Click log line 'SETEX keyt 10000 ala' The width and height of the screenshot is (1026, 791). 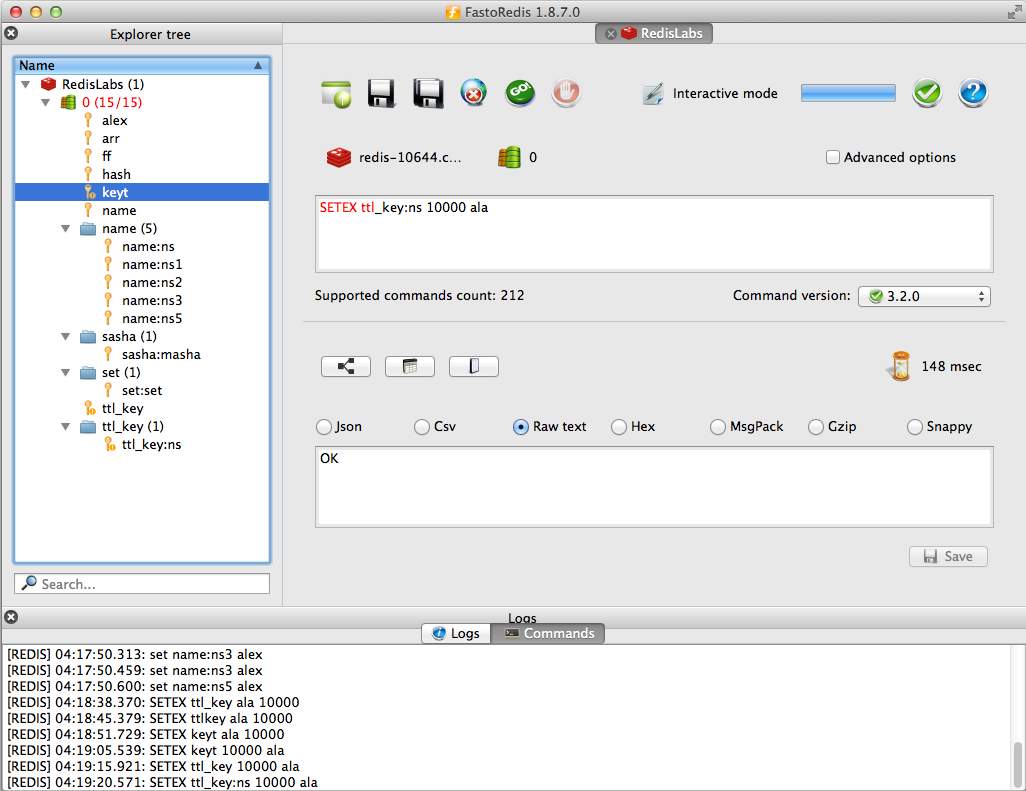point(146,750)
